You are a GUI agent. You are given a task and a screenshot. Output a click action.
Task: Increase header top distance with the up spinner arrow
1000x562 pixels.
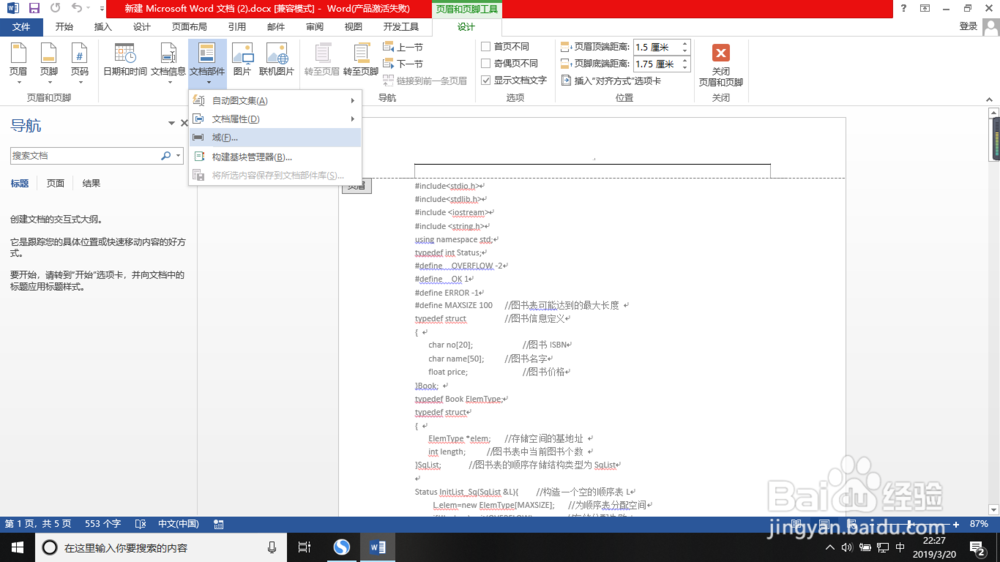coord(685,44)
